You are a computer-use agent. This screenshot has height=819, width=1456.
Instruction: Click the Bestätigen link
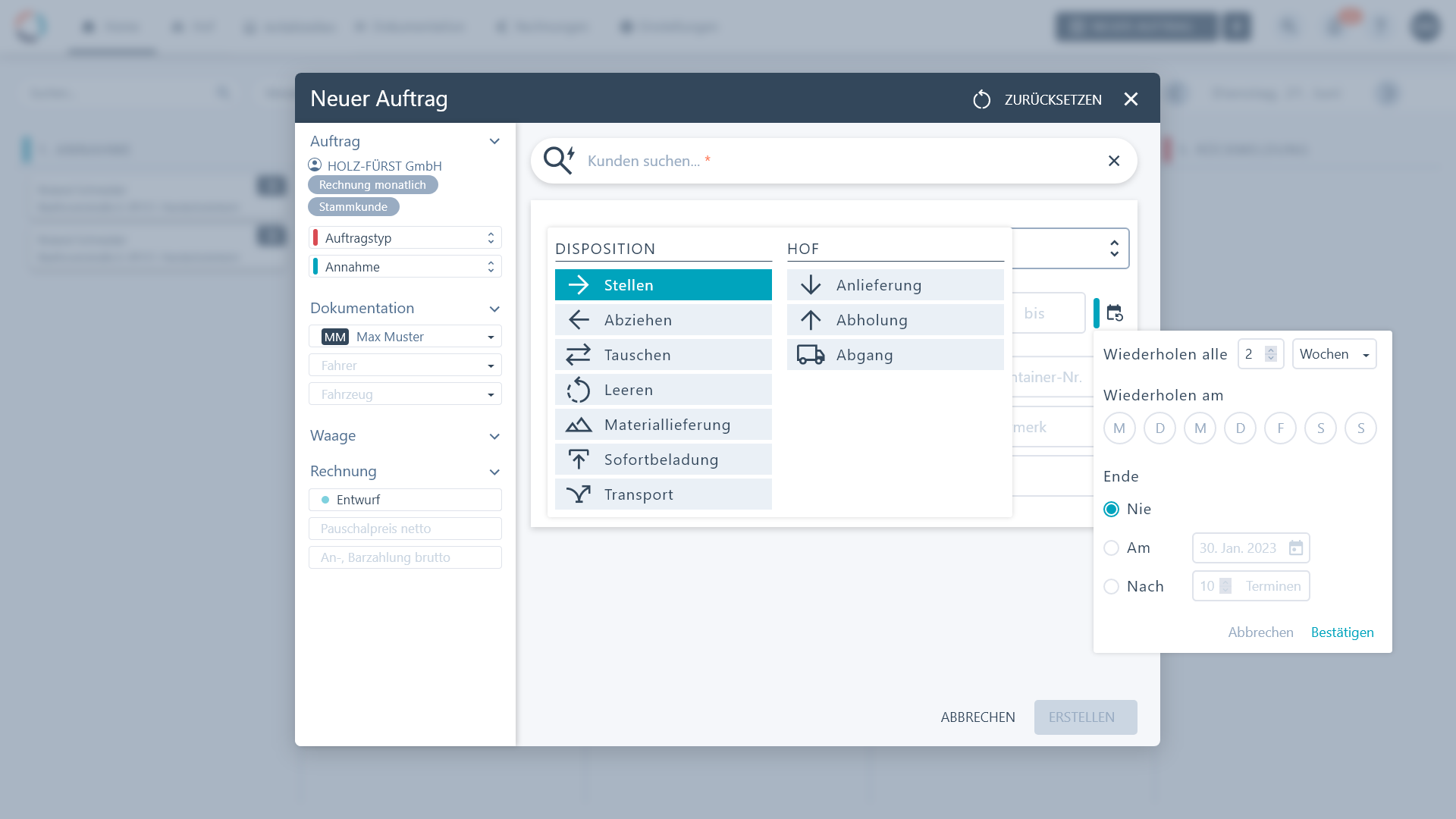point(1341,632)
